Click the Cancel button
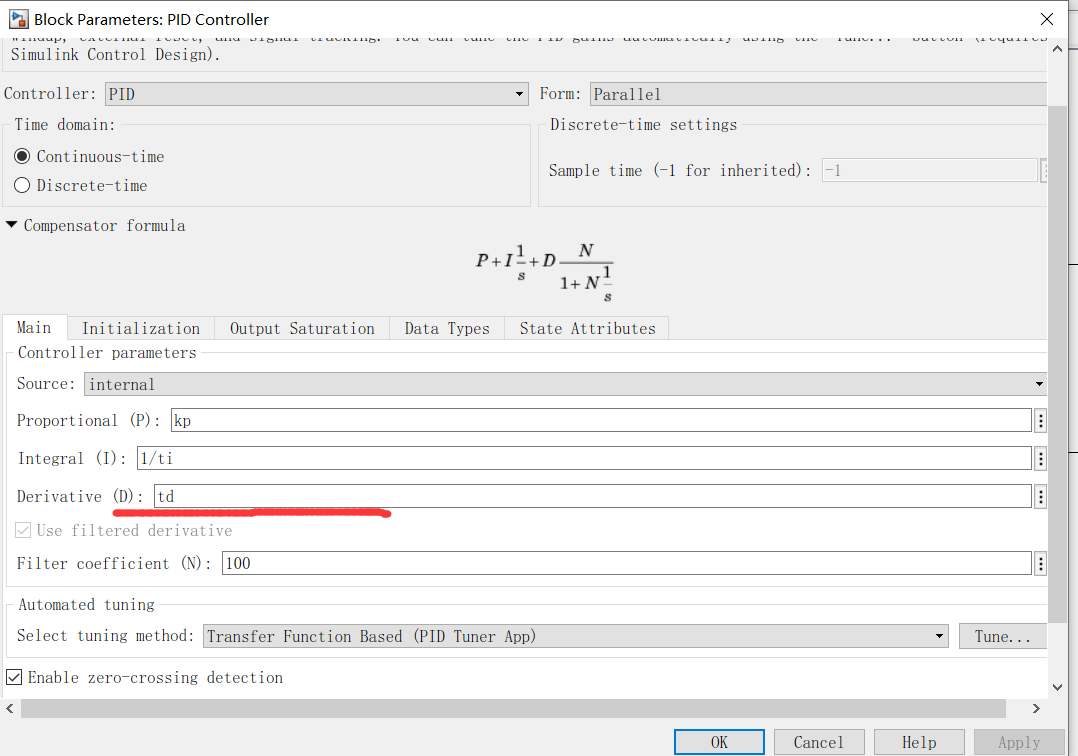 (x=819, y=742)
